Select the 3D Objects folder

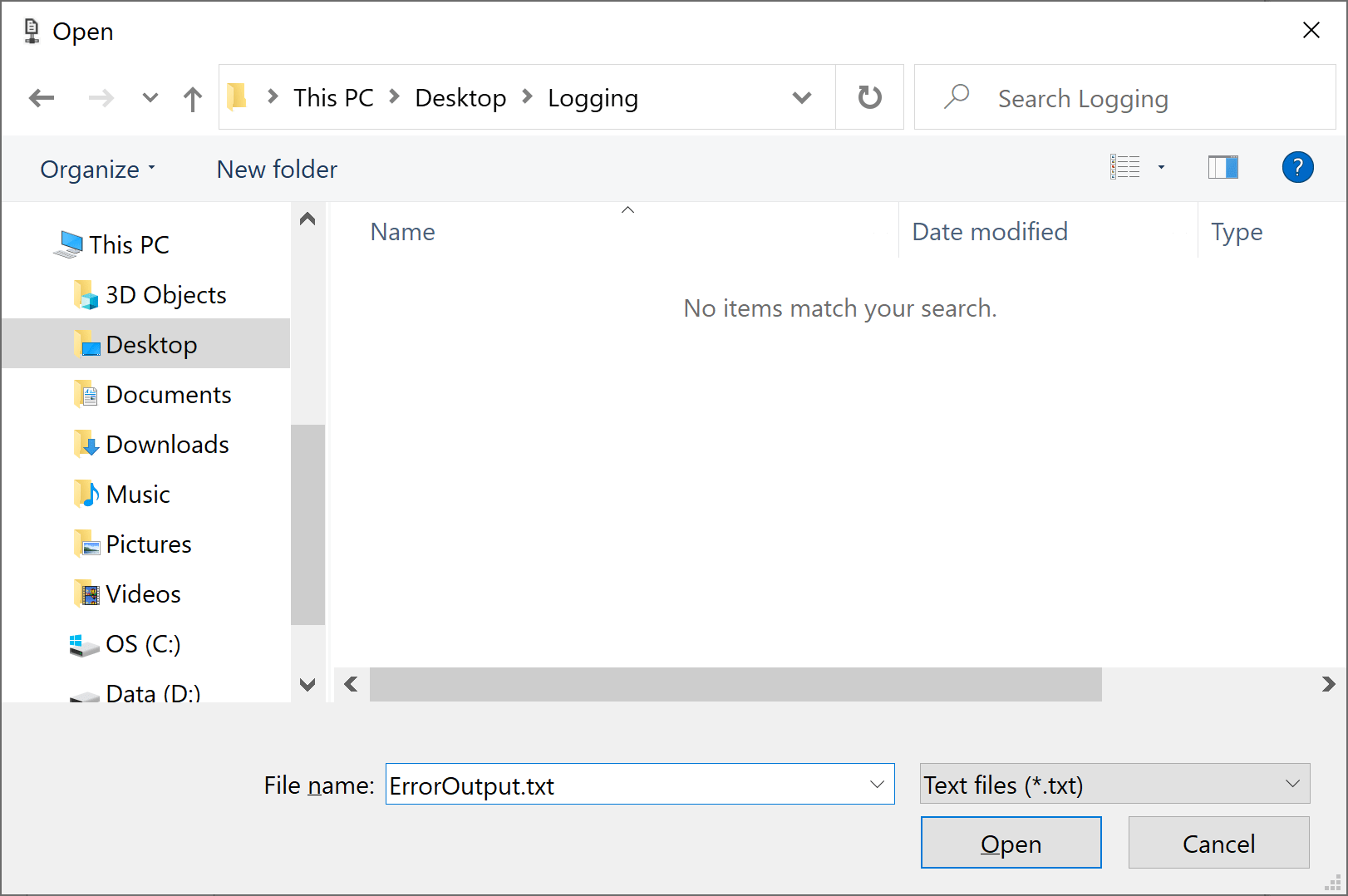pos(165,294)
